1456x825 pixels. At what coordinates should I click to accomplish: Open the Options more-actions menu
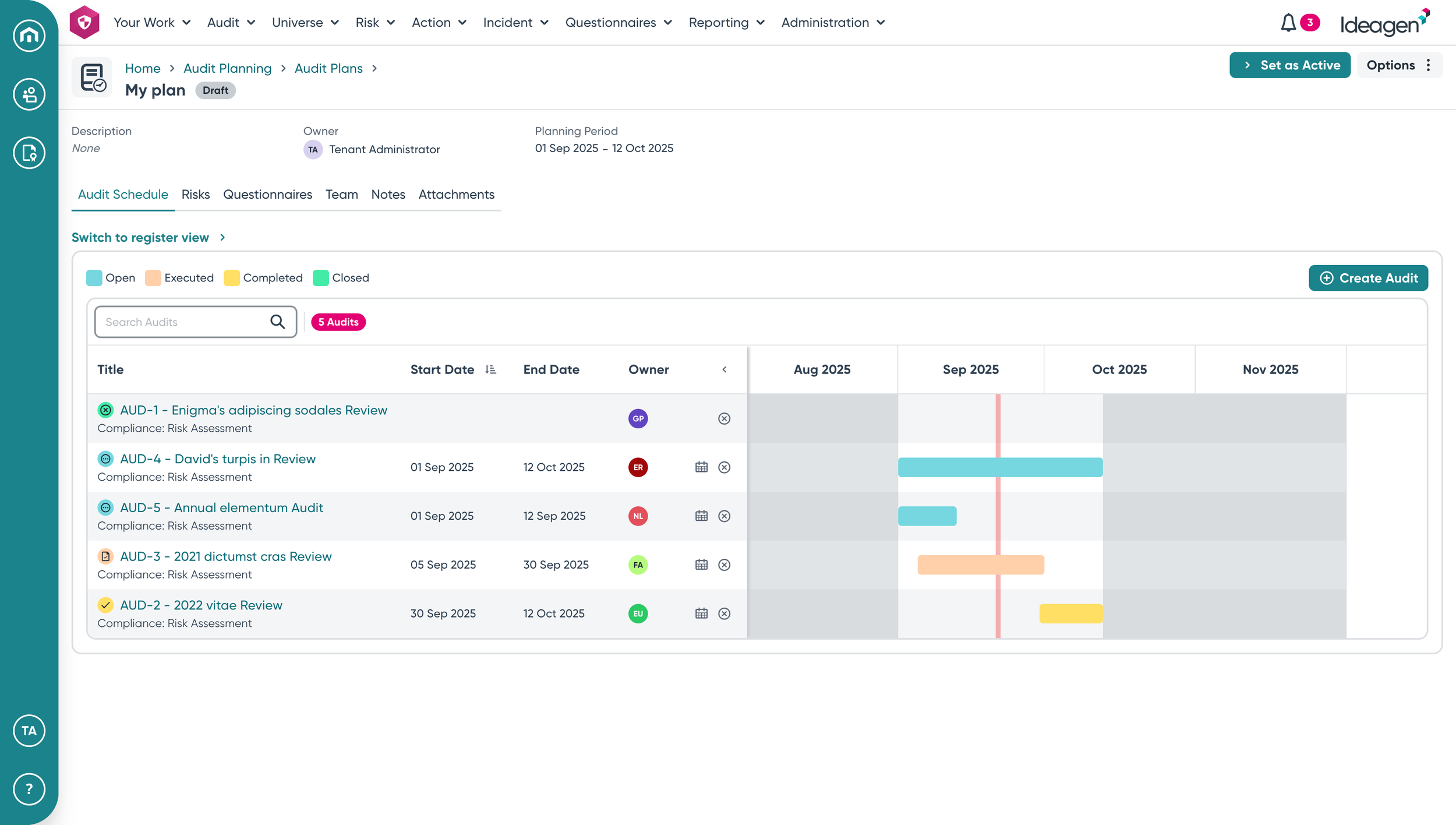[x=1400, y=65]
